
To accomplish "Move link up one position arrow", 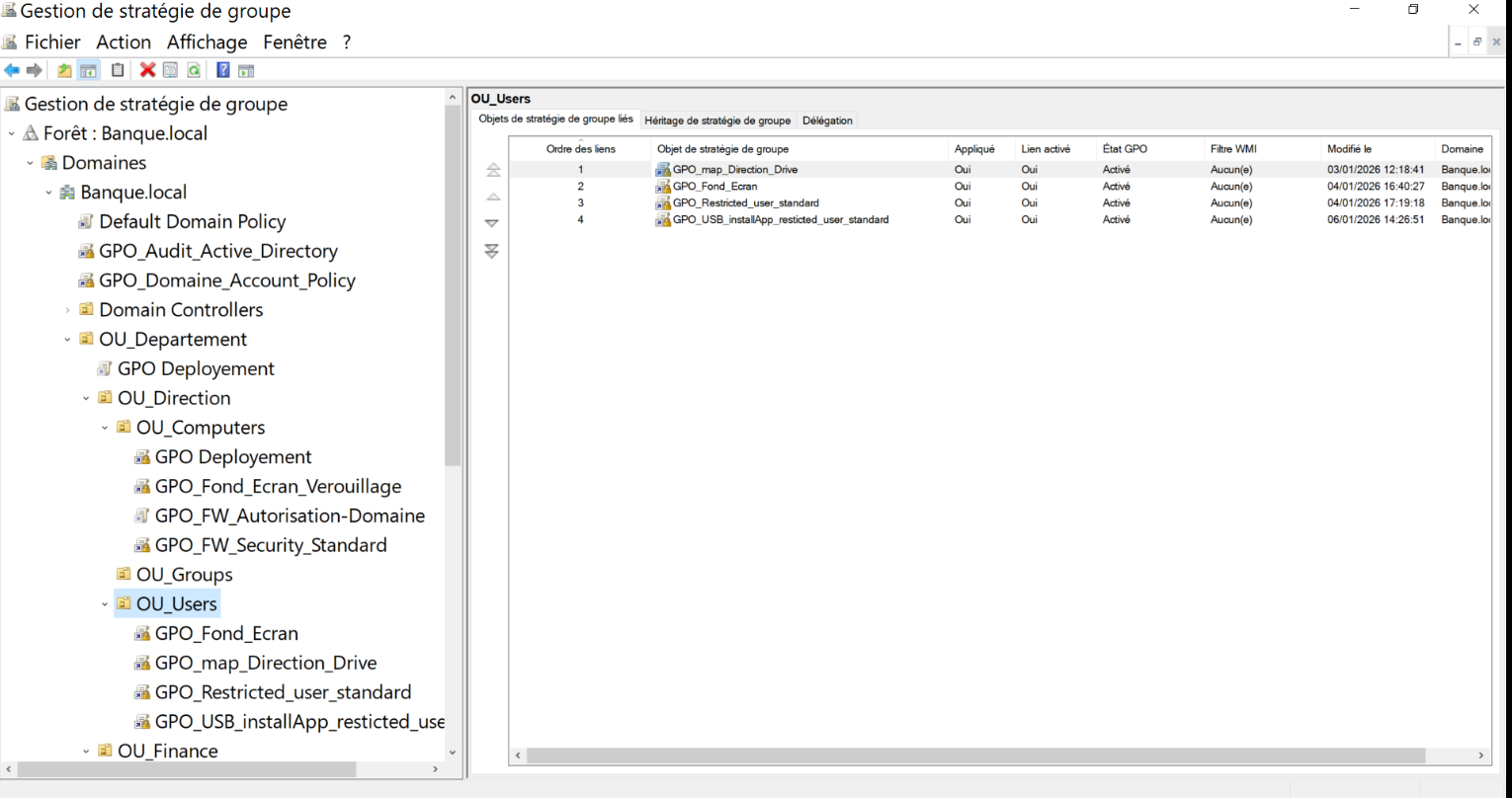I will pos(492,197).
